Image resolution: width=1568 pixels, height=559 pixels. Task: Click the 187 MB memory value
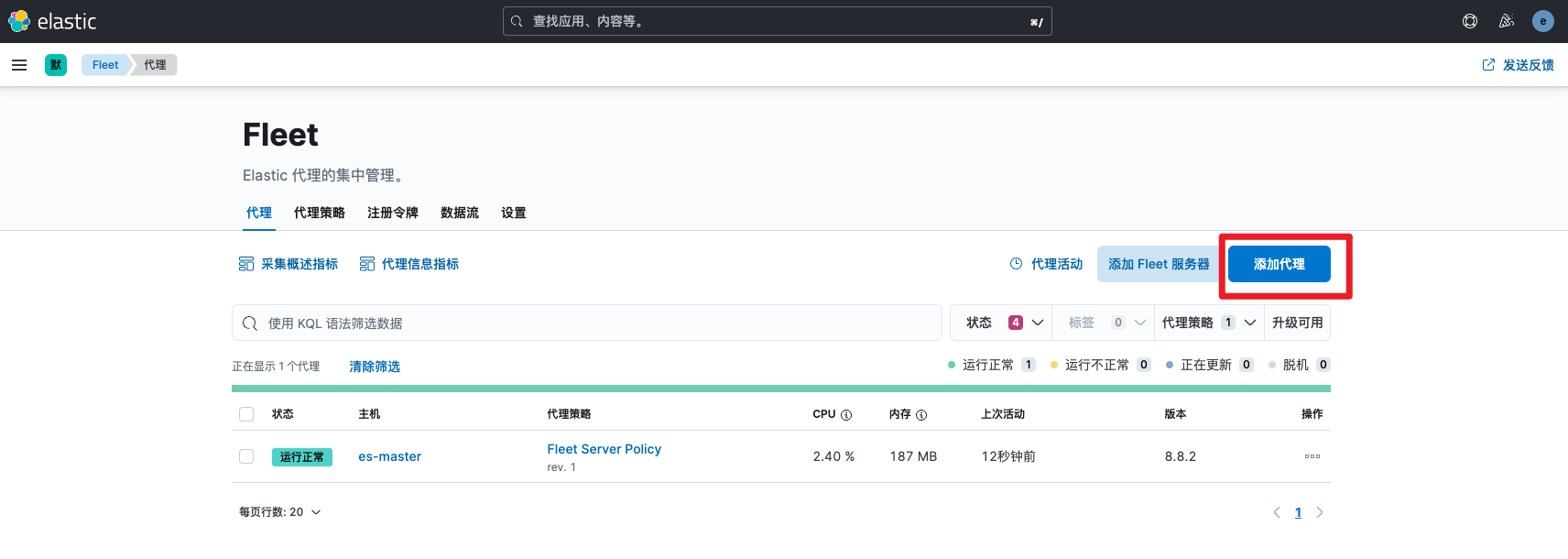[x=913, y=456]
